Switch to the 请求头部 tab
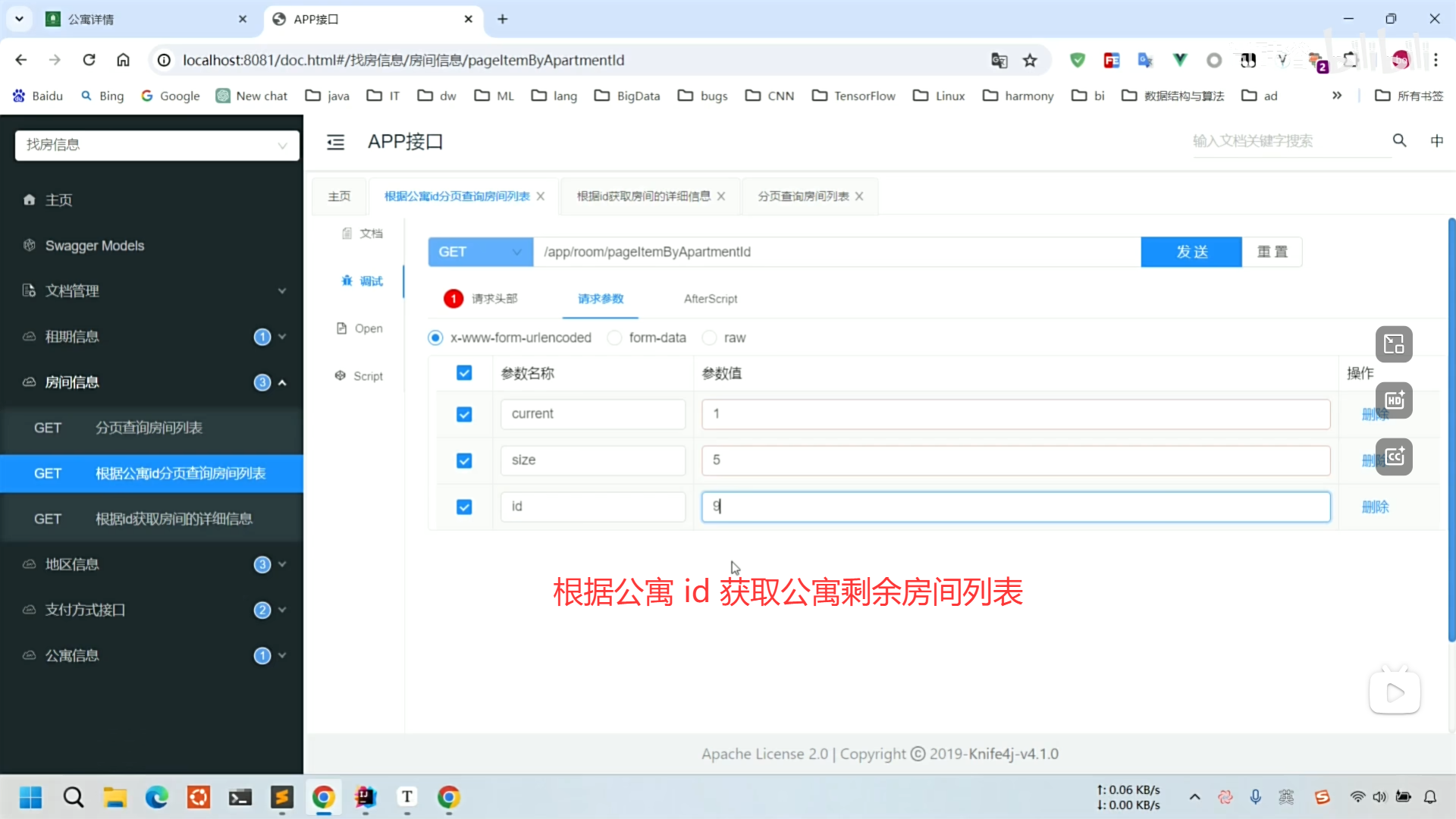 494,299
